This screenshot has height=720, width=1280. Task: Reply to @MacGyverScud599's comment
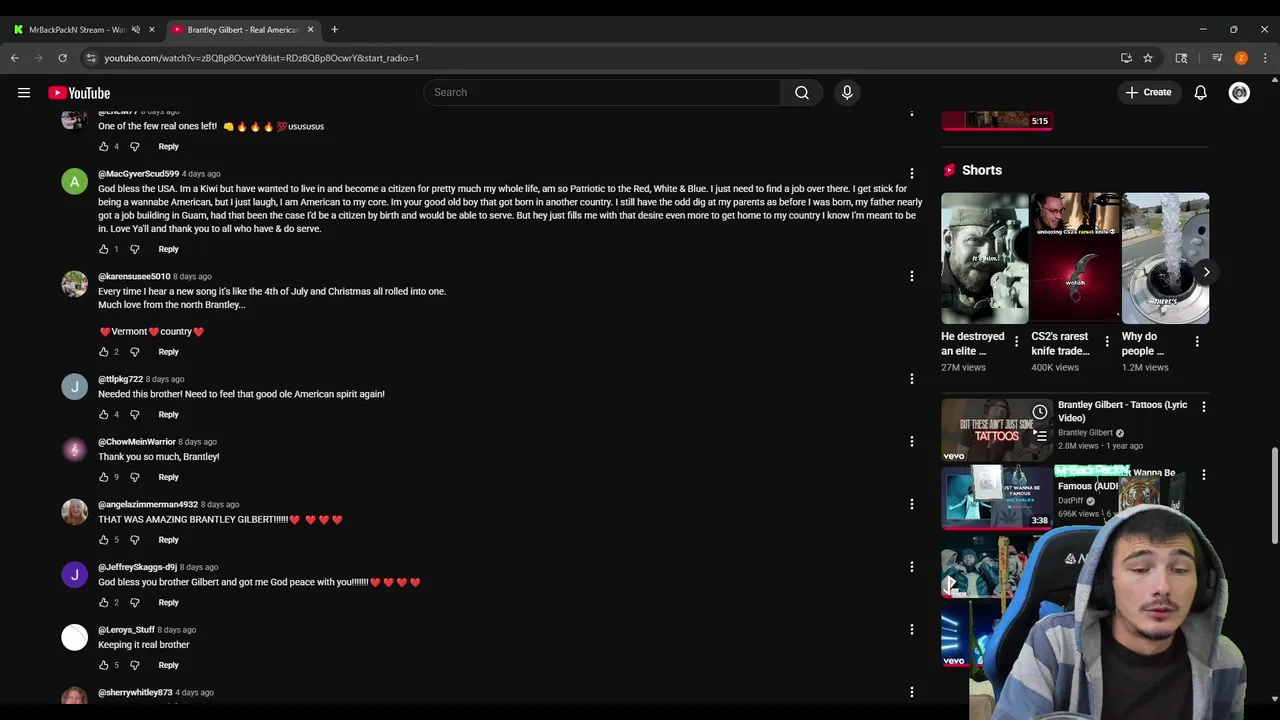(x=168, y=249)
